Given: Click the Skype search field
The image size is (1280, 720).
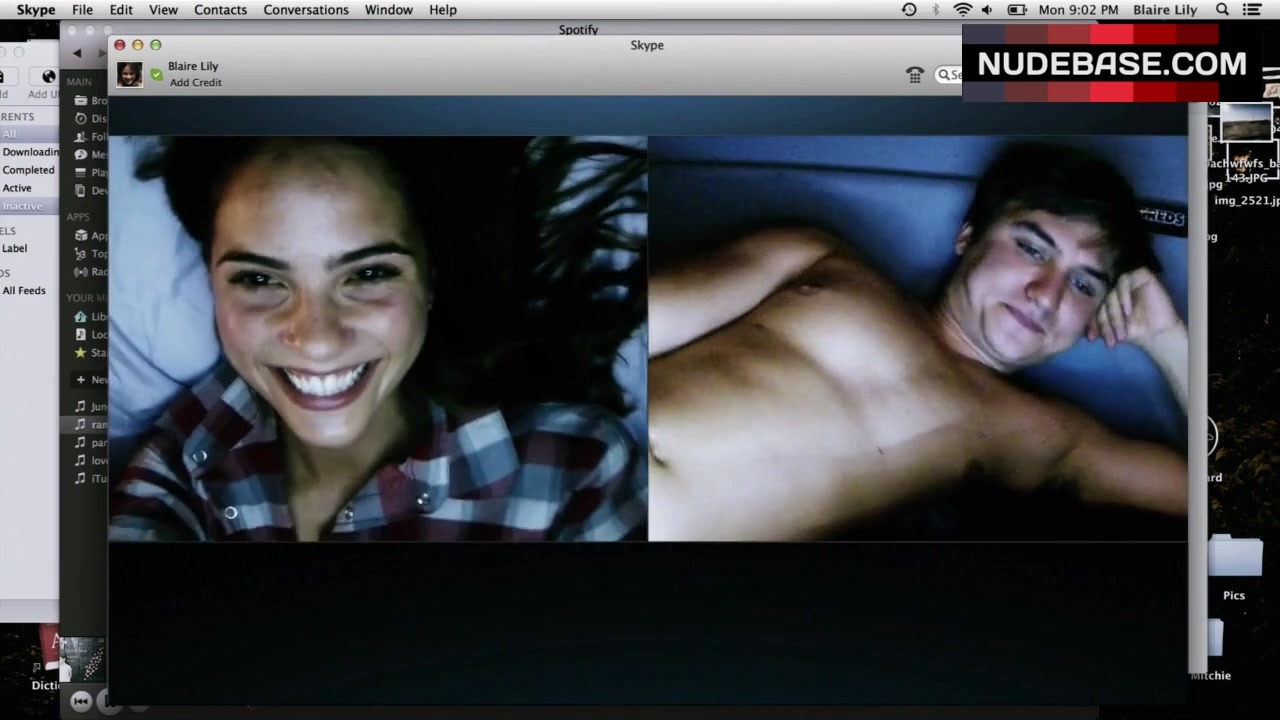Looking at the screenshot, I should point(950,75).
